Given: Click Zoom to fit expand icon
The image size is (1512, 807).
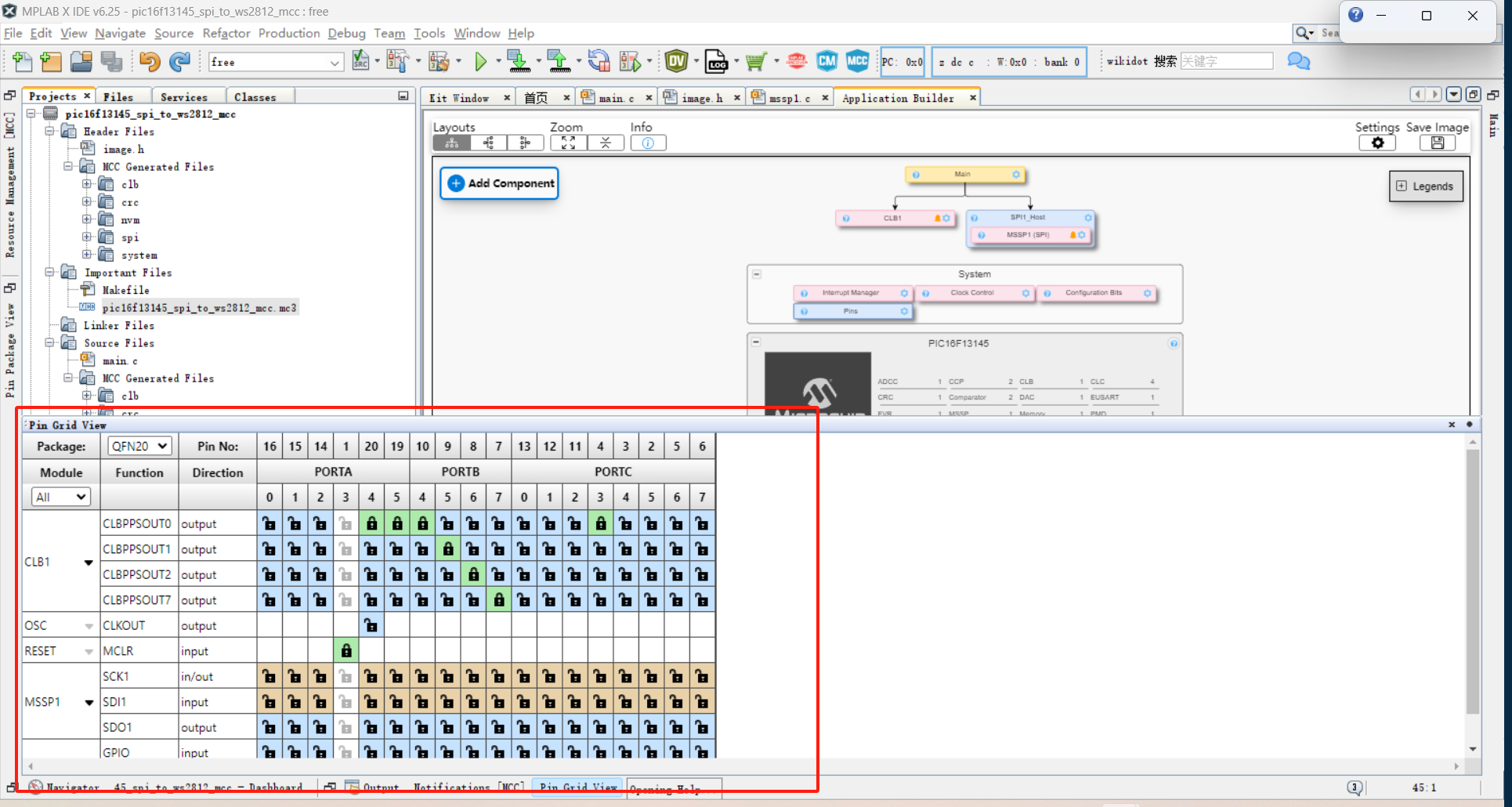Looking at the screenshot, I should [569, 143].
